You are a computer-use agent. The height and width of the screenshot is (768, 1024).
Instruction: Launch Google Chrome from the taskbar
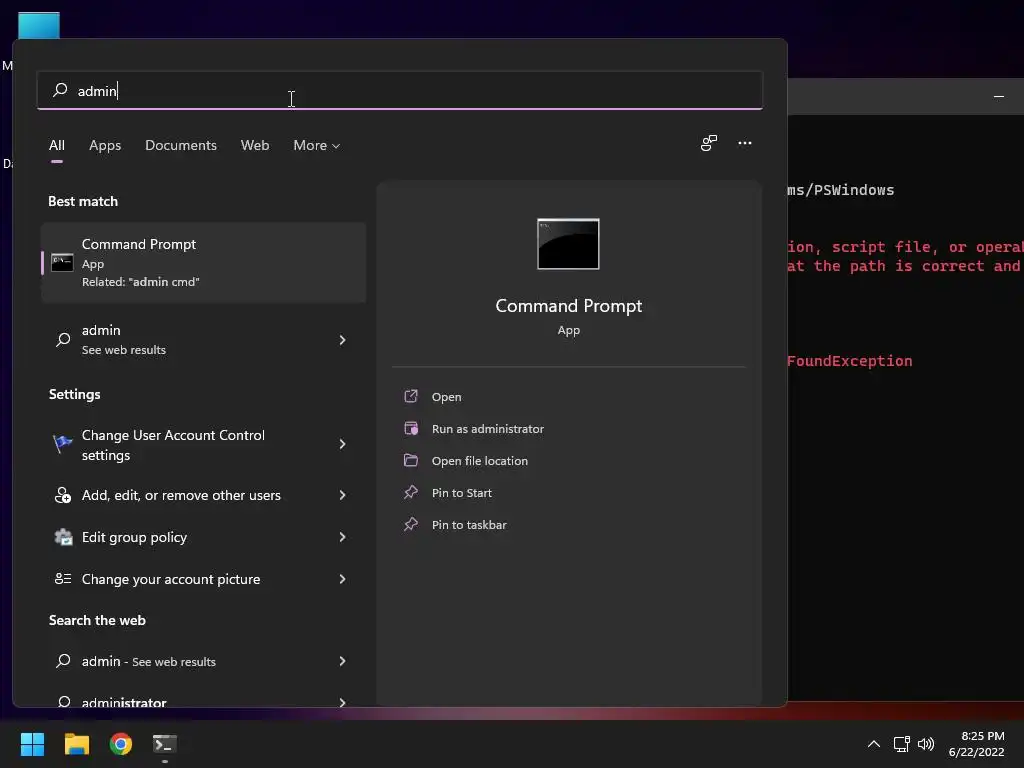(121, 744)
